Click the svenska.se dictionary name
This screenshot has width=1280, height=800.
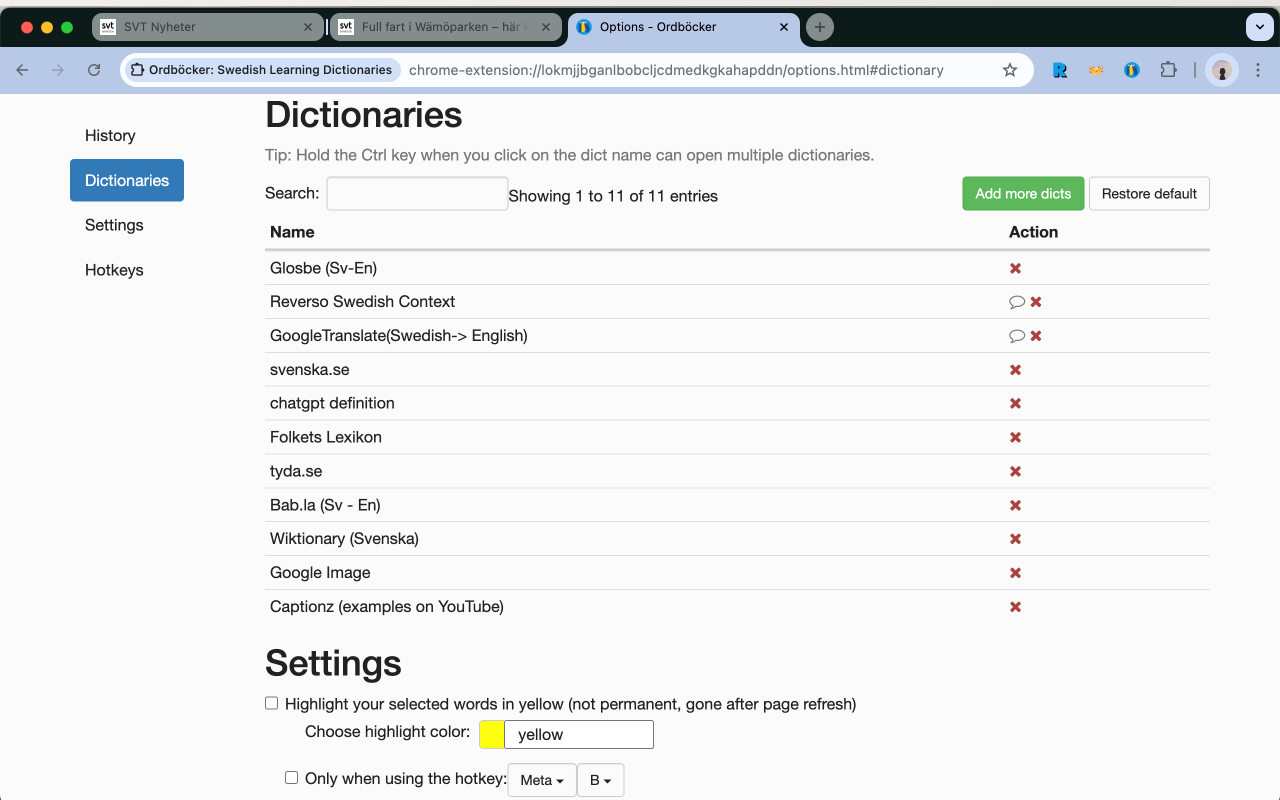tap(310, 370)
